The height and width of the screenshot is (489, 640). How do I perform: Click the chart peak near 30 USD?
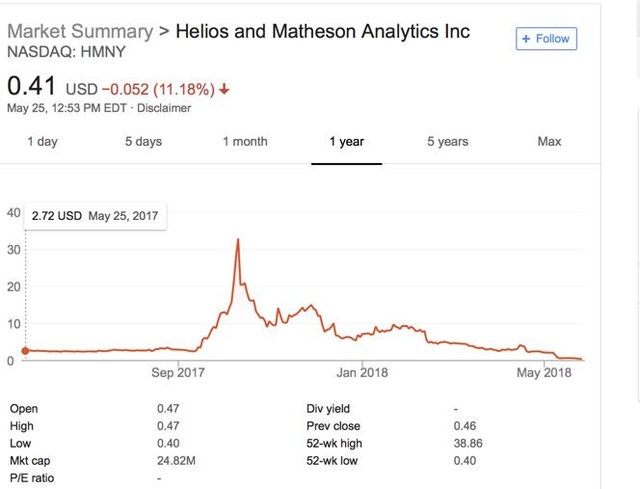237,240
